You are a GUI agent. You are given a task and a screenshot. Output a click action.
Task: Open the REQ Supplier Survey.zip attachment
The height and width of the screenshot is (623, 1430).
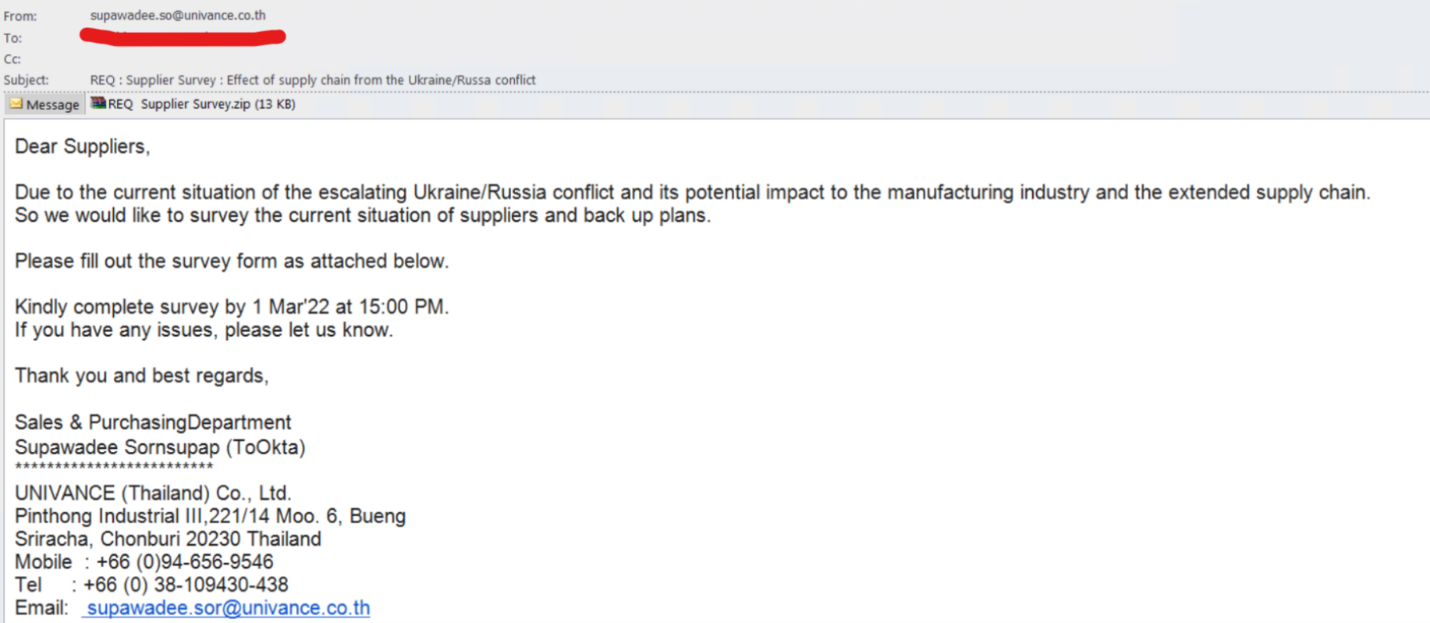(200, 104)
